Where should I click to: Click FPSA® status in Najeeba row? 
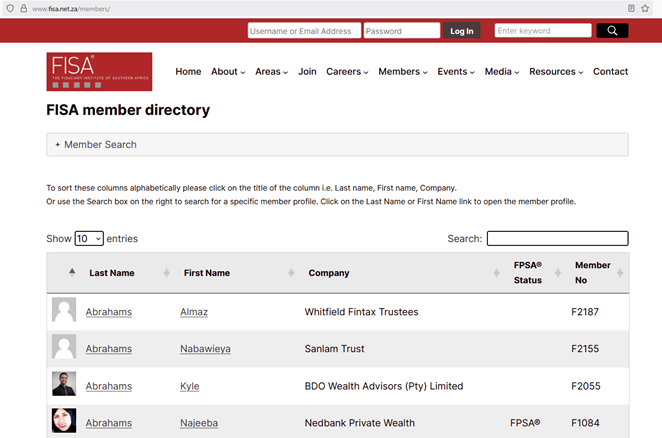click(525, 423)
